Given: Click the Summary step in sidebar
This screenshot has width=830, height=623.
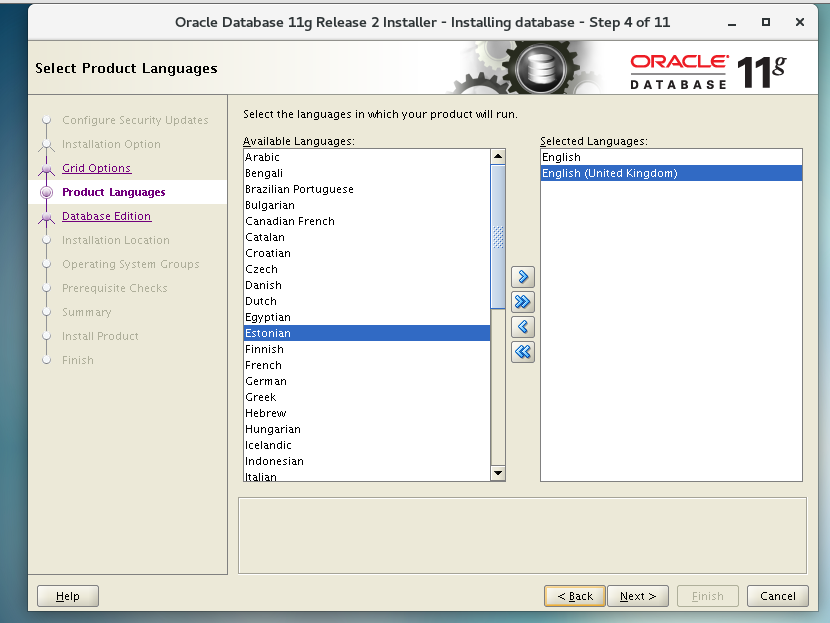Looking at the screenshot, I should point(87,312).
